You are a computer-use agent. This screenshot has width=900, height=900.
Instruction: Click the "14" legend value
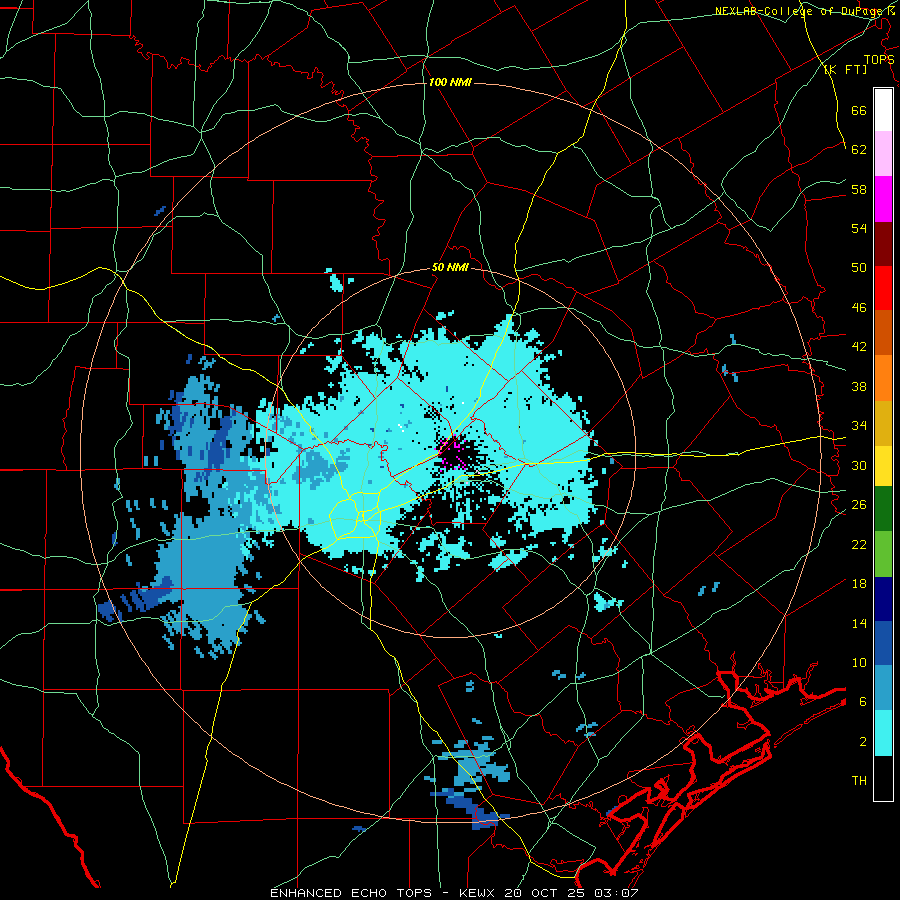coord(859,623)
